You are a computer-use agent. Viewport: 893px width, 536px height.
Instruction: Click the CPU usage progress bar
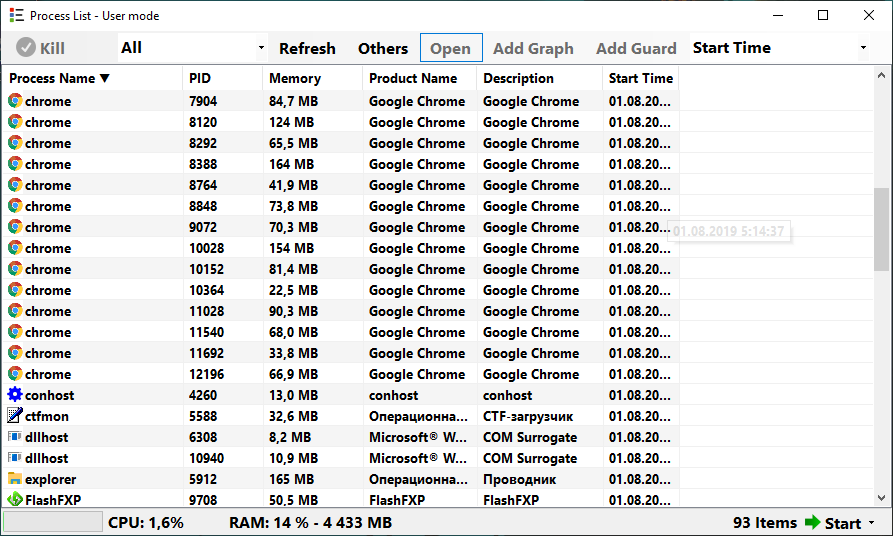pos(53,522)
